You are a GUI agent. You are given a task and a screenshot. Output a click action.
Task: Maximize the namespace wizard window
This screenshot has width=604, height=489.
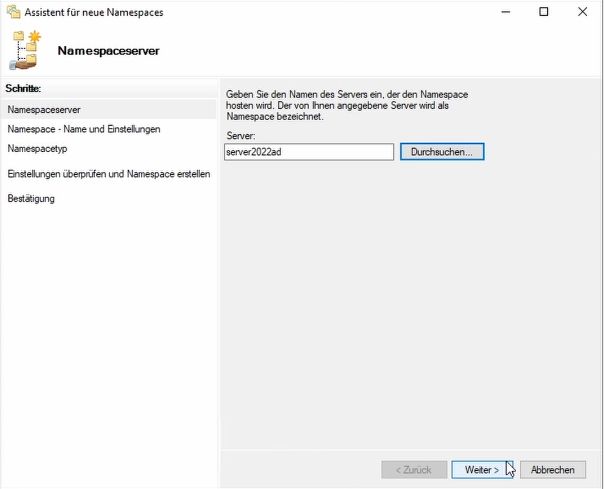coord(544,12)
